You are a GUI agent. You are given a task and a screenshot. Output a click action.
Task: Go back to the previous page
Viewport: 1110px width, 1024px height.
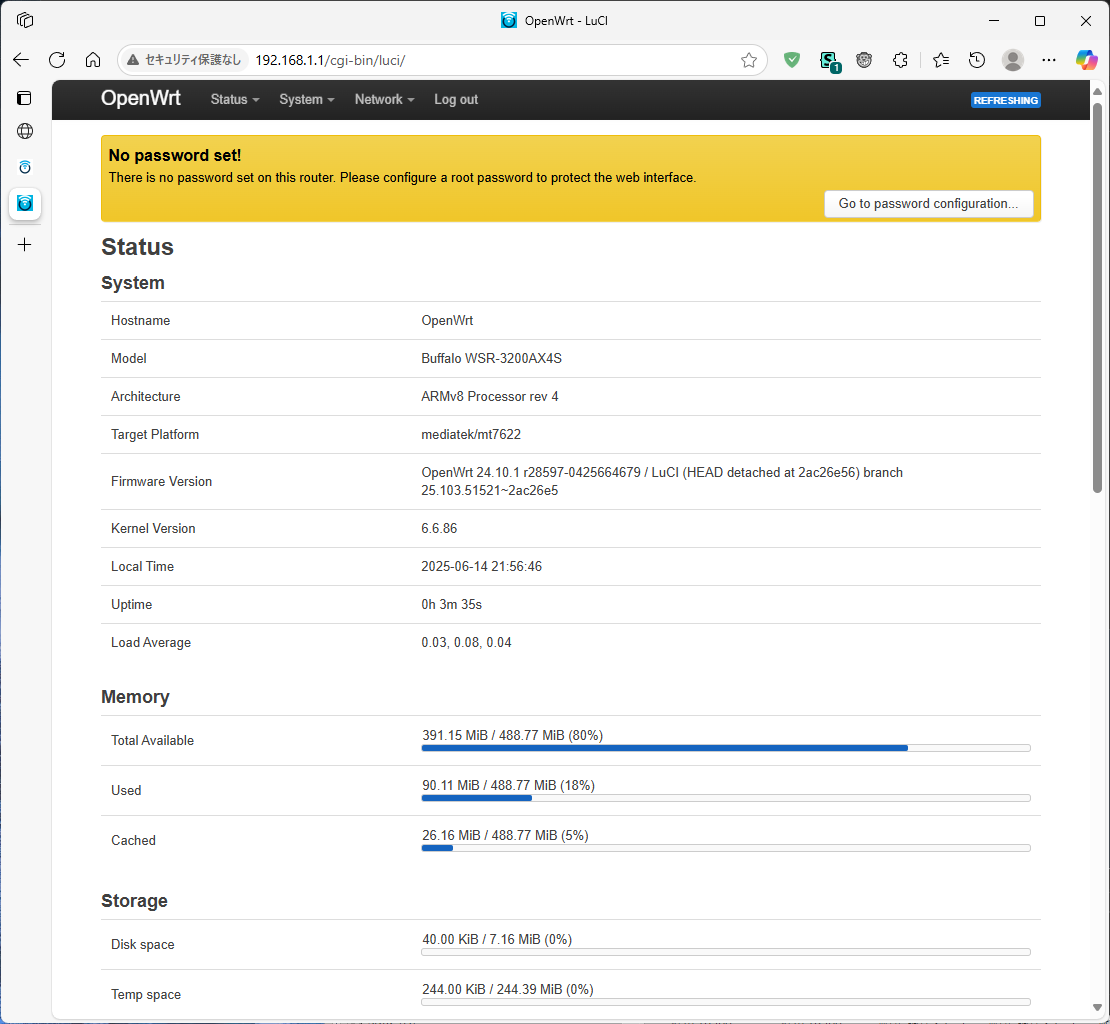tap(21, 60)
